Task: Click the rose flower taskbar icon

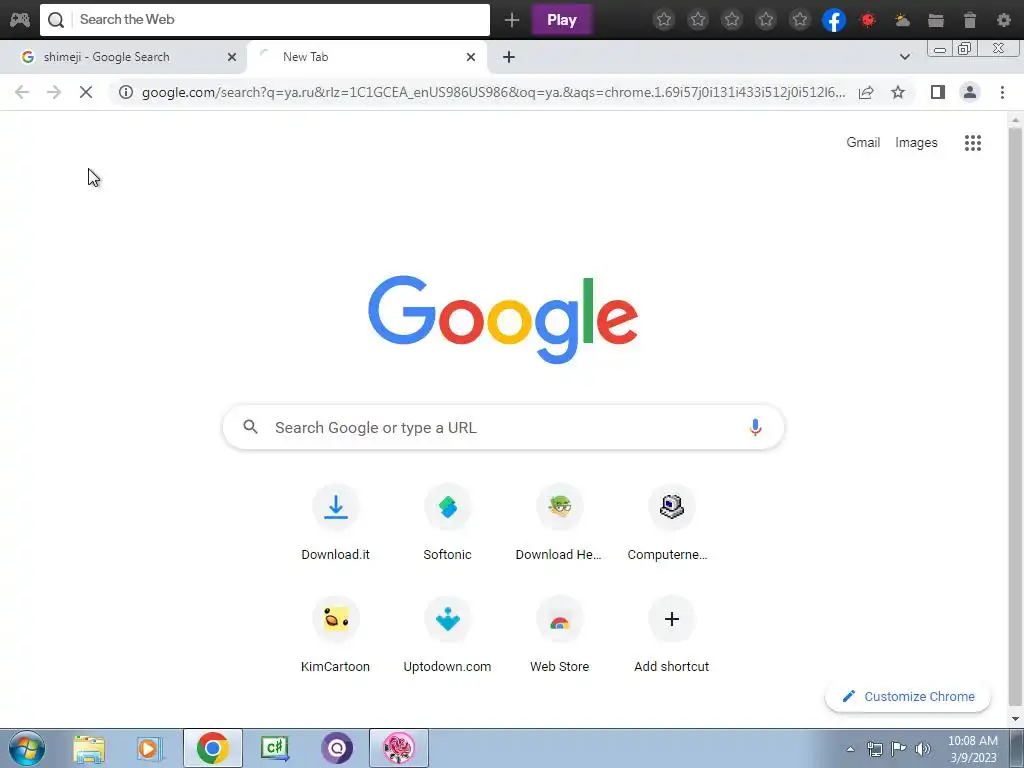Action: click(x=399, y=748)
